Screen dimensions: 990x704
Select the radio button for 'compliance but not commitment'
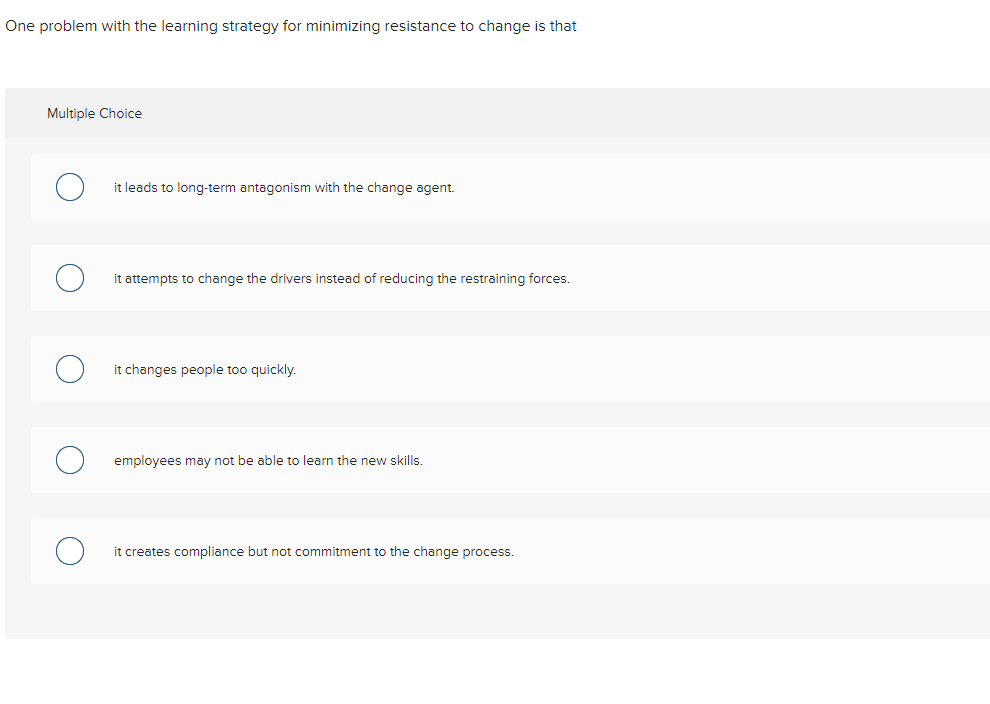(70, 551)
